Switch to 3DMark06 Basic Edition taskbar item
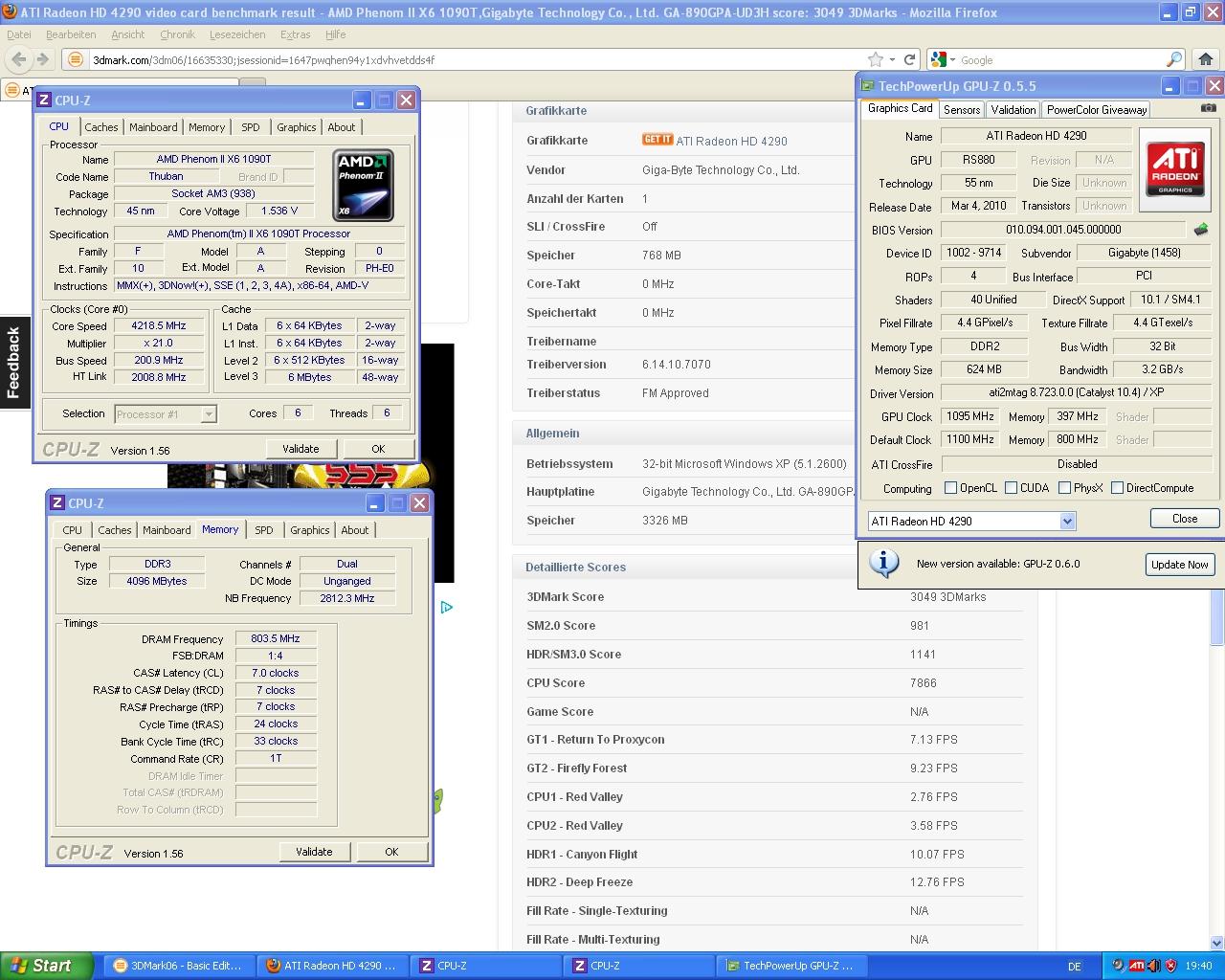This screenshot has width=1225, height=980. [178, 966]
